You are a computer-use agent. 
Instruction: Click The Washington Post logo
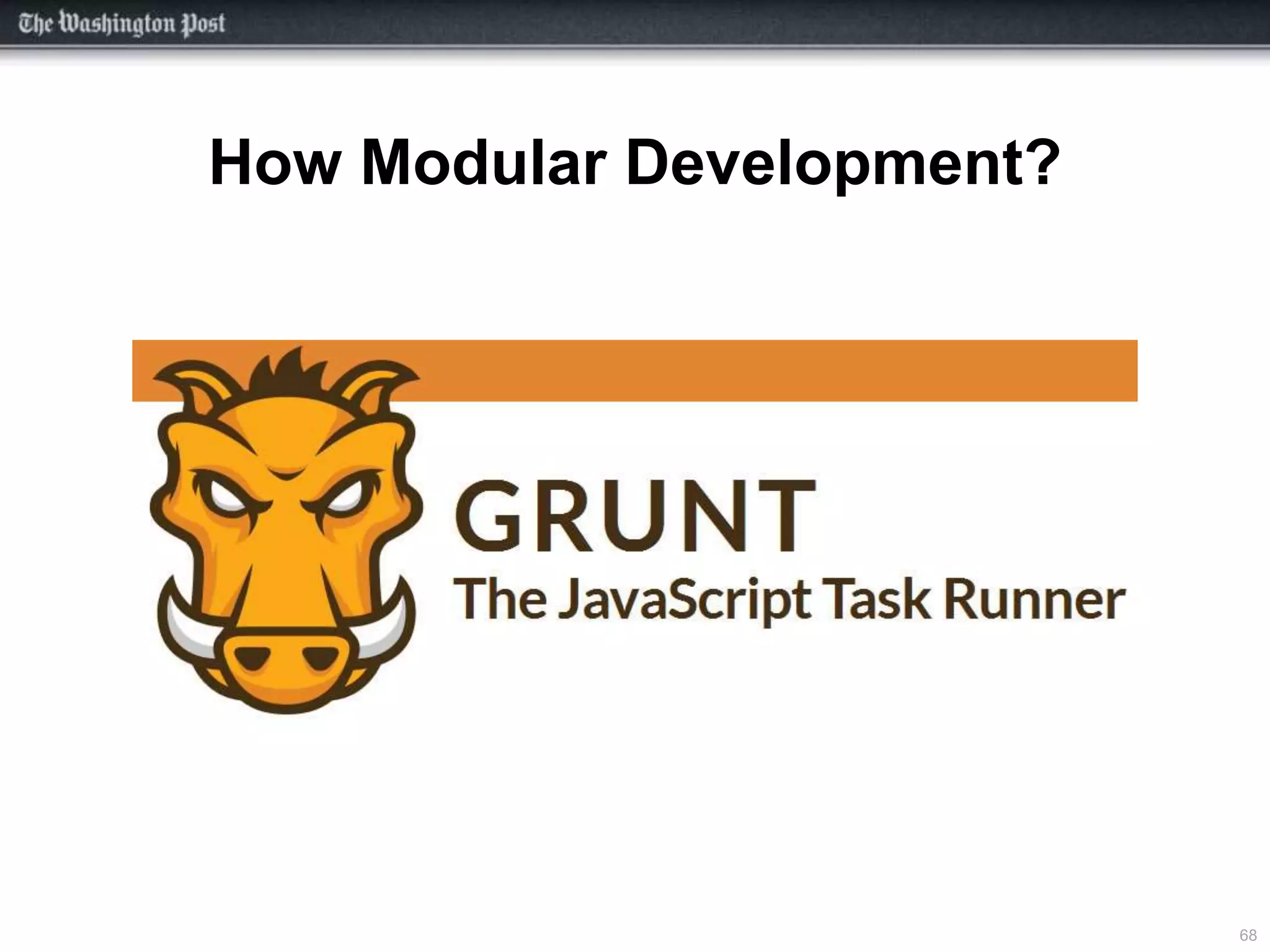[x=122, y=24]
